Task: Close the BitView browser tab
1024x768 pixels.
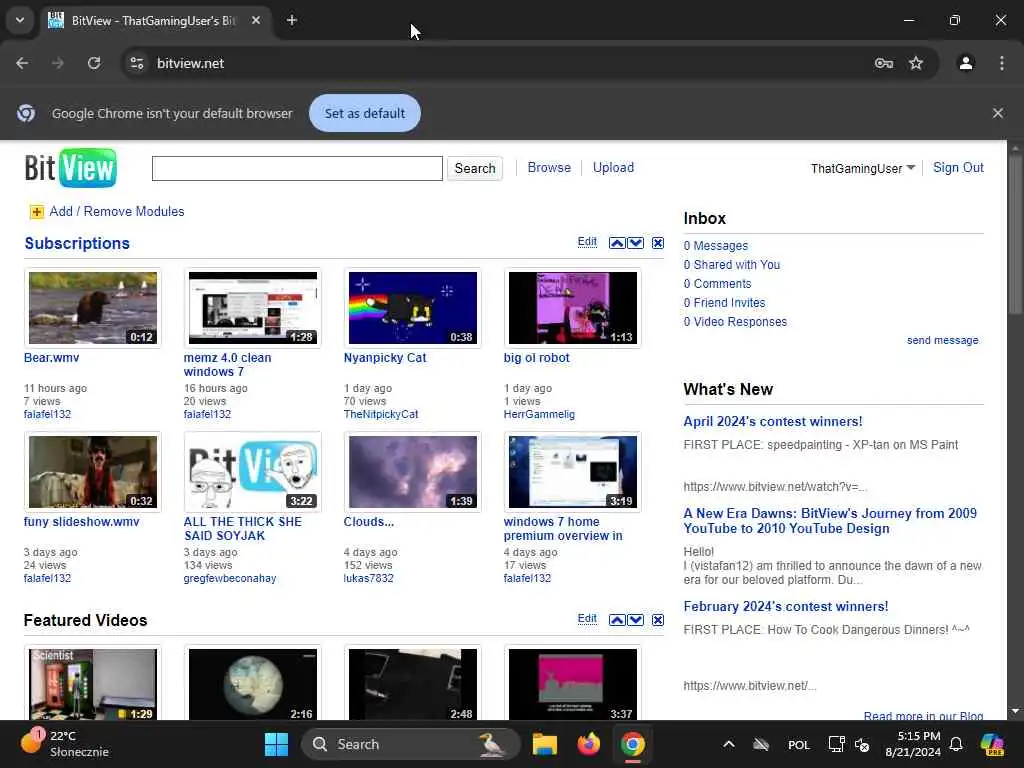Action: (256, 20)
